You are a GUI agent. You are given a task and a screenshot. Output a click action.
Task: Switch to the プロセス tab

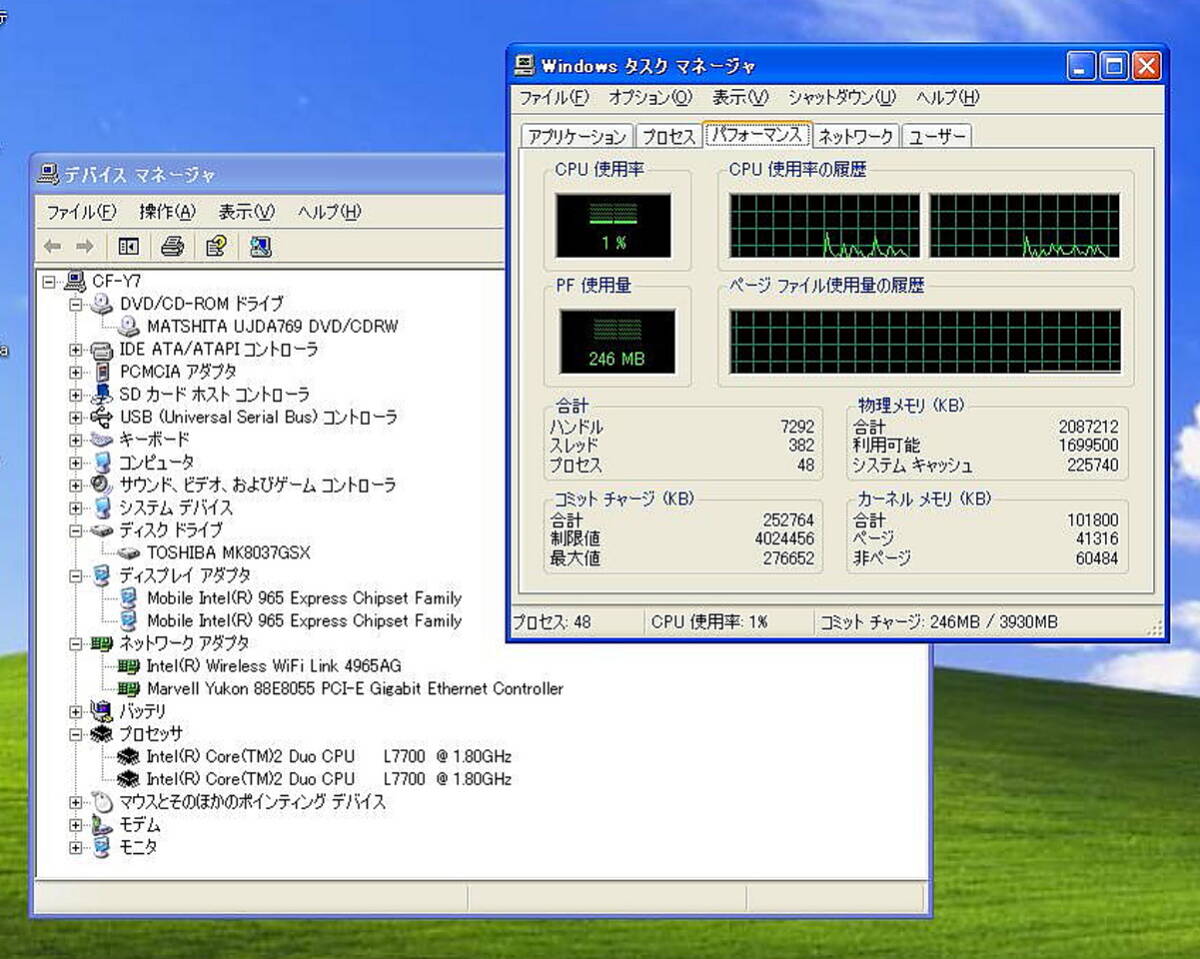668,137
